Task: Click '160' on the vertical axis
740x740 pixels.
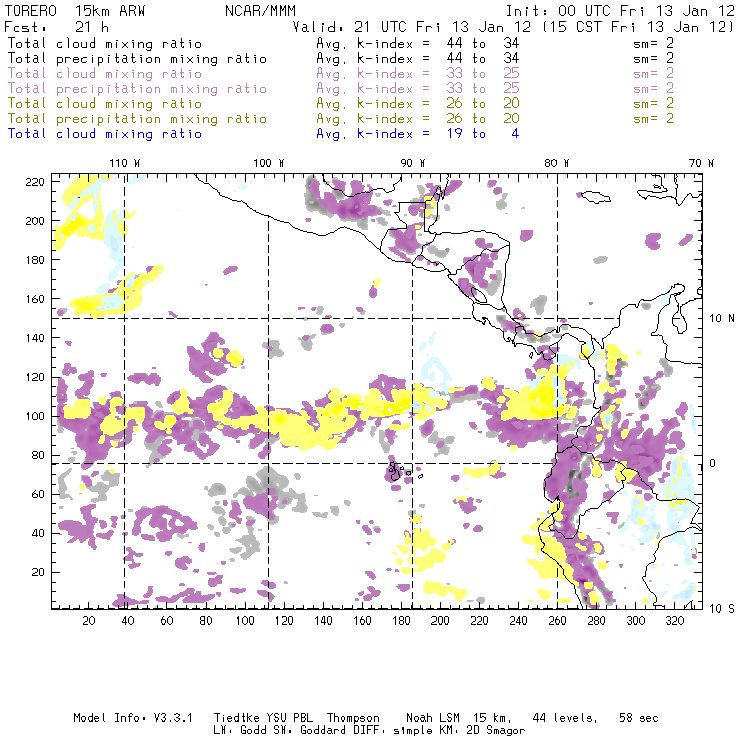Action: (34, 299)
